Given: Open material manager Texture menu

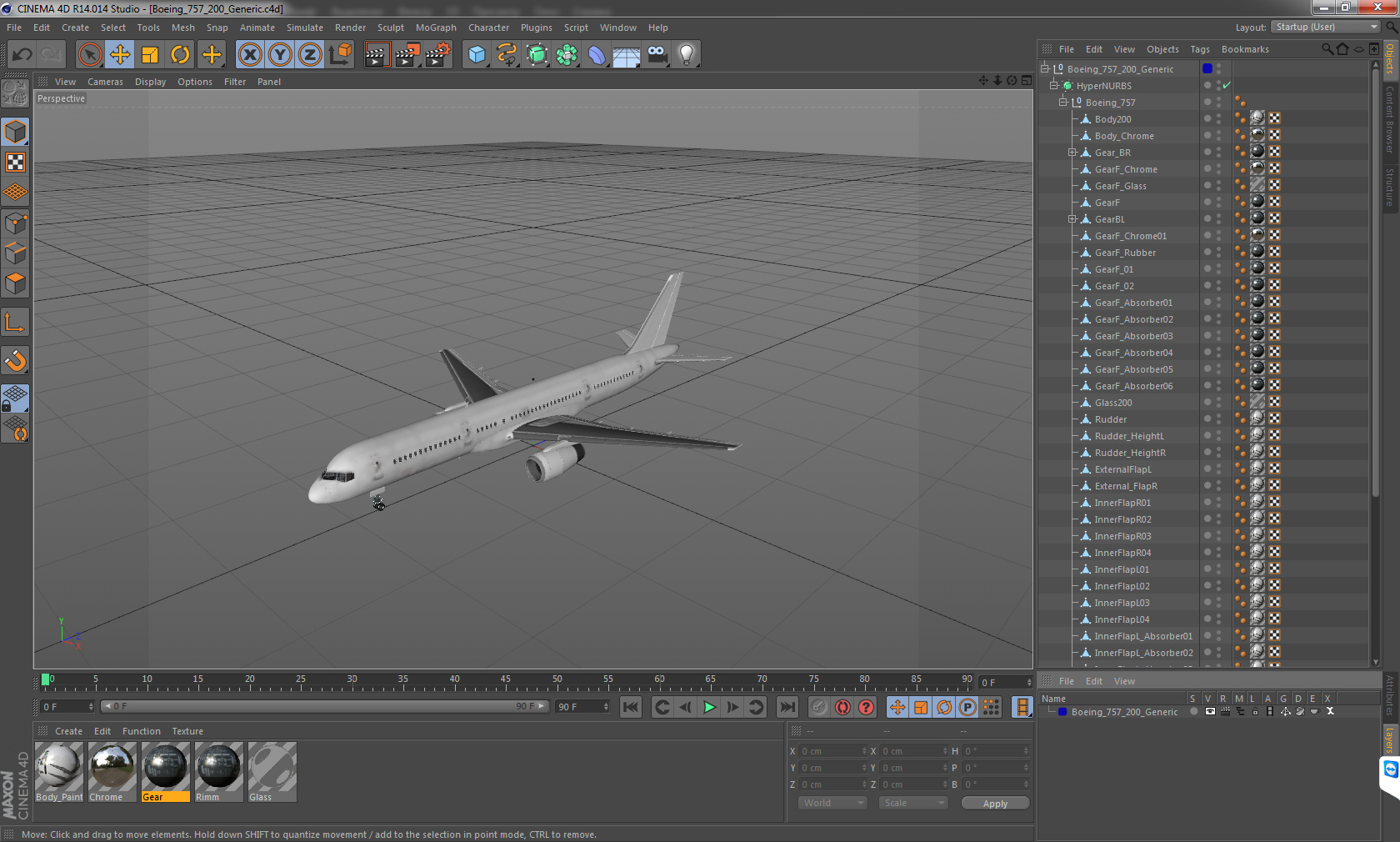Looking at the screenshot, I should 187,731.
